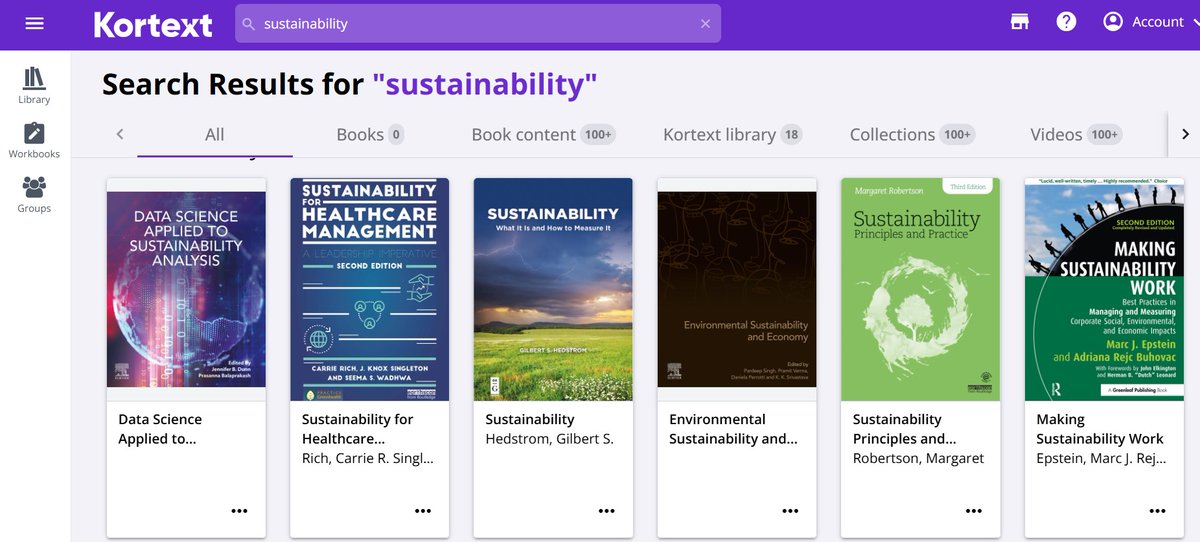The height and width of the screenshot is (542, 1200).
Task: Switch to the Books tab
Action: coord(370,134)
